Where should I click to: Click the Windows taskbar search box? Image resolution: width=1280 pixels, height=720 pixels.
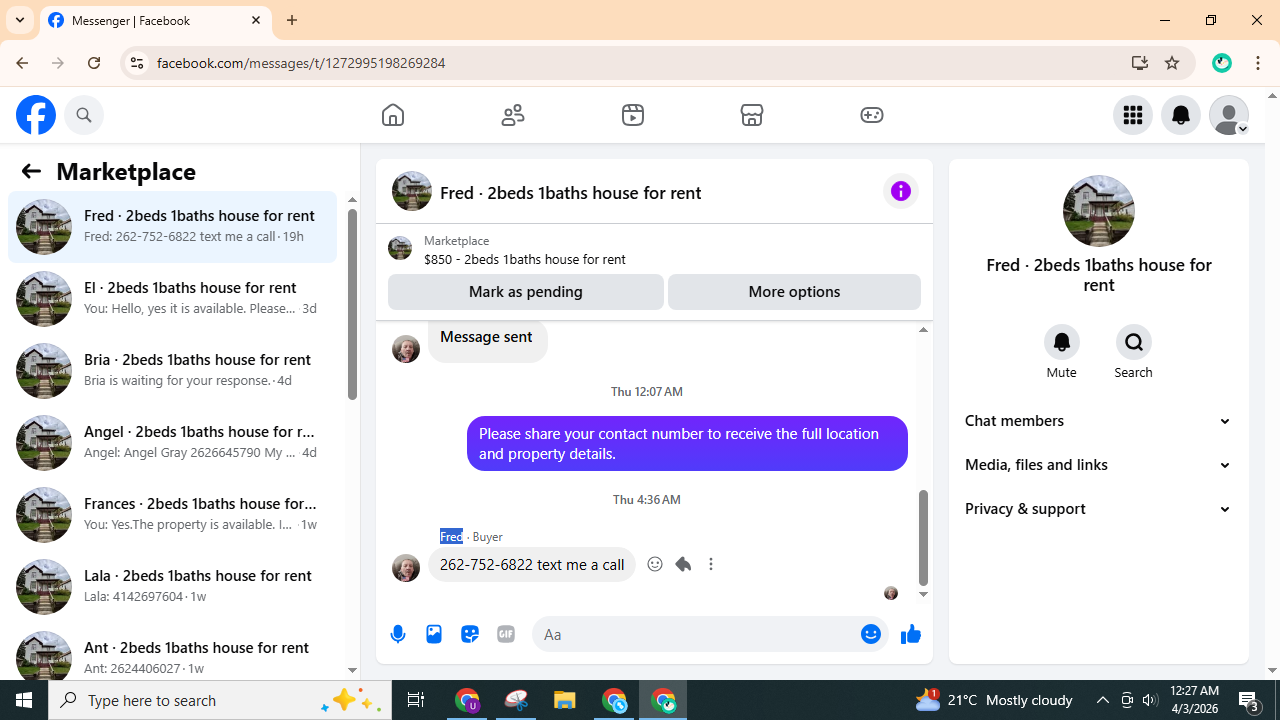point(220,700)
